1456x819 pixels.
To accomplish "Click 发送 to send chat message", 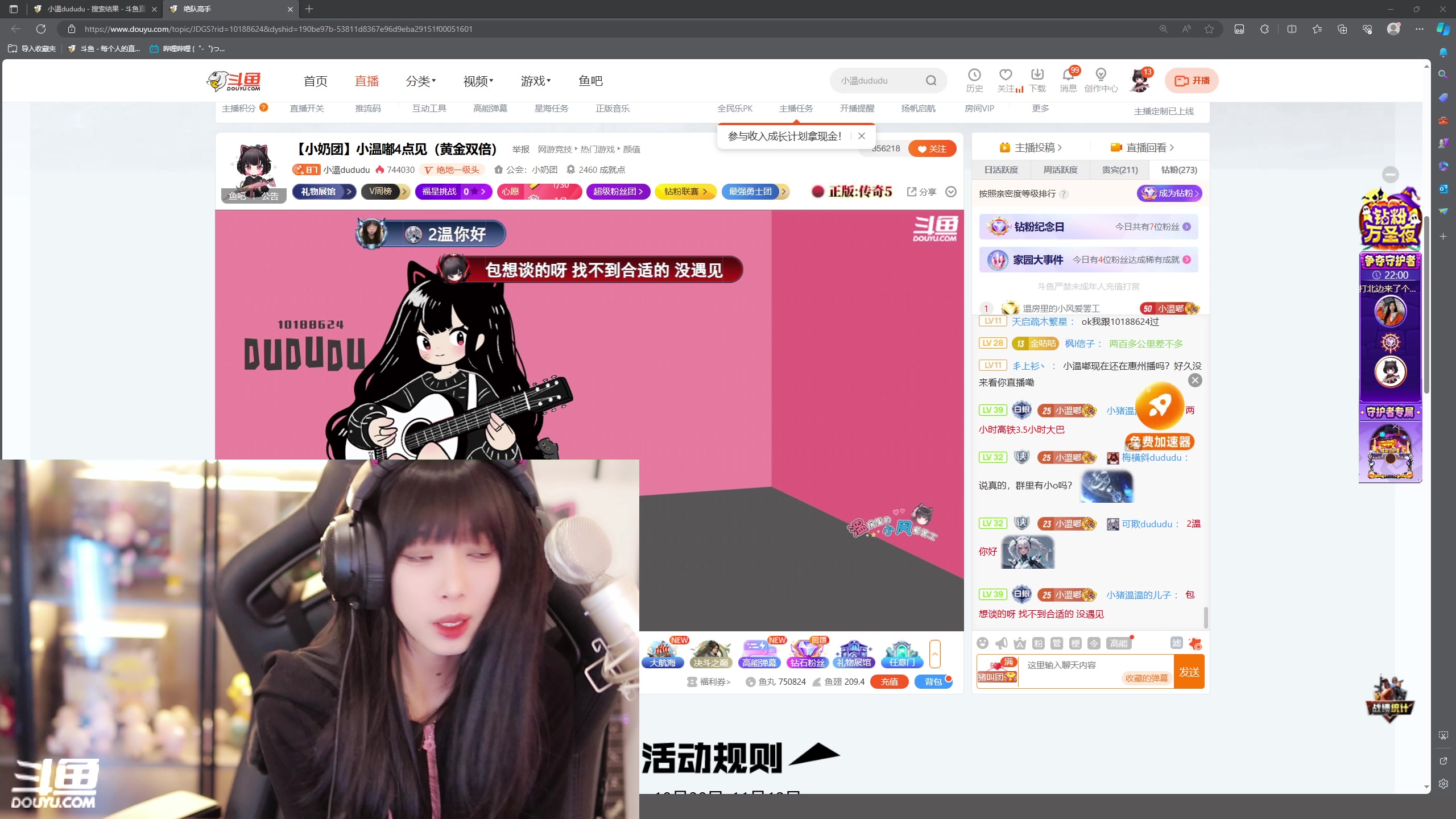I will 1189,672.
